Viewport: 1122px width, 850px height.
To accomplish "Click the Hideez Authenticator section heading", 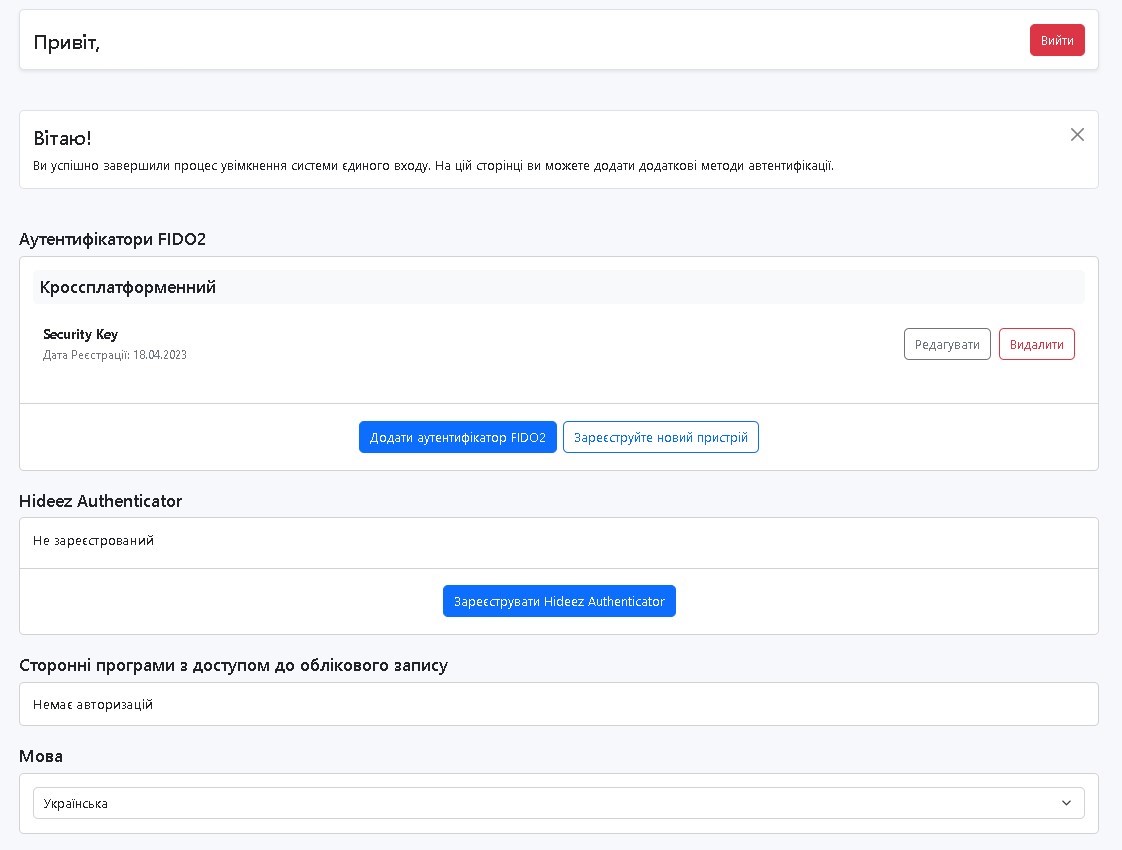I will tap(100, 500).
